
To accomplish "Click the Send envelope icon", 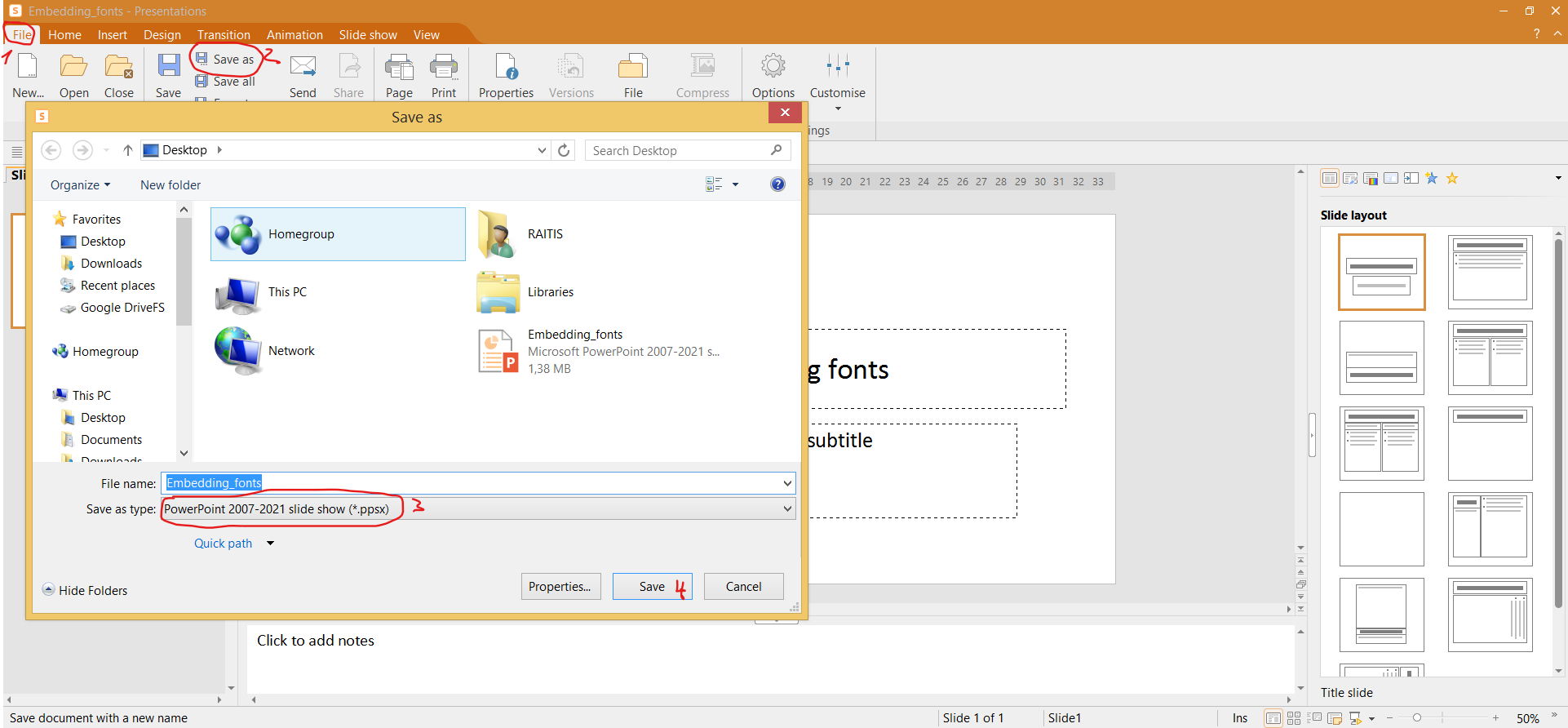I will click(x=303, y=67).
